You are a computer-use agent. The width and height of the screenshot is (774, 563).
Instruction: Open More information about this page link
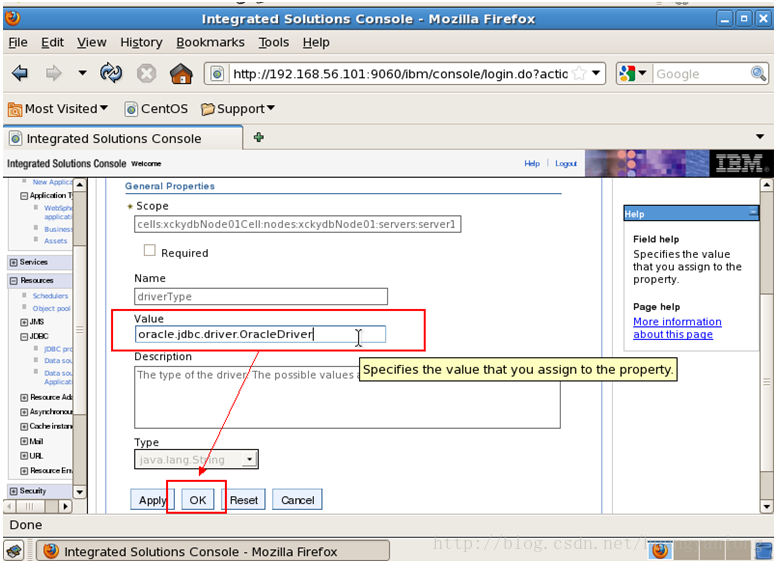coord(677,328)
